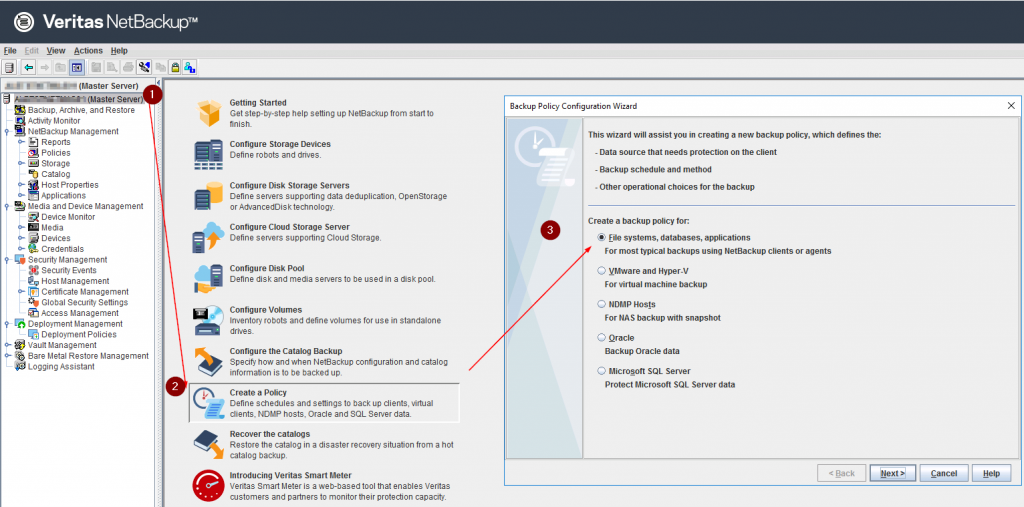This screenshot has width=1024, height=507.
Task: Select the Oracle backup policy option
Action: point(601,338)
